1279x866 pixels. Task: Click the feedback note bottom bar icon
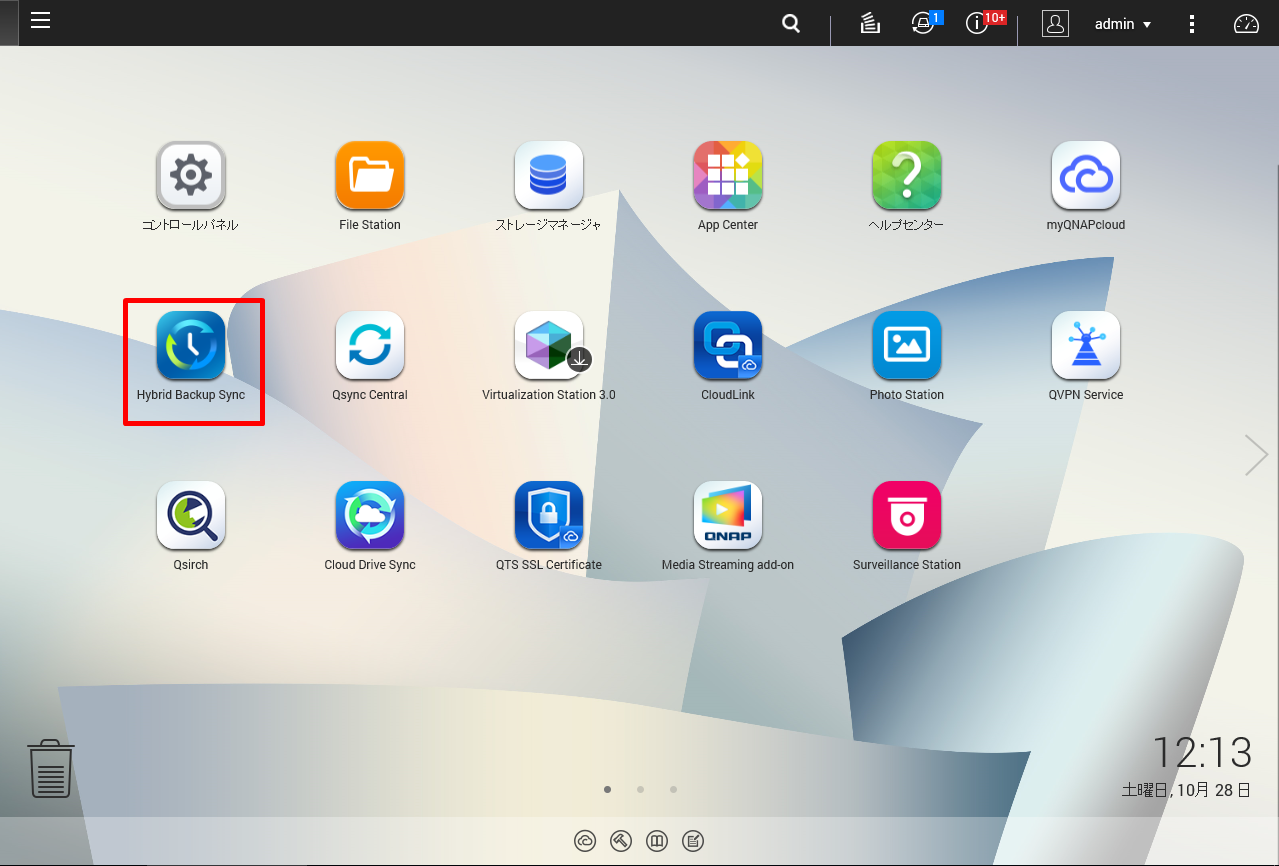(692, 841)
